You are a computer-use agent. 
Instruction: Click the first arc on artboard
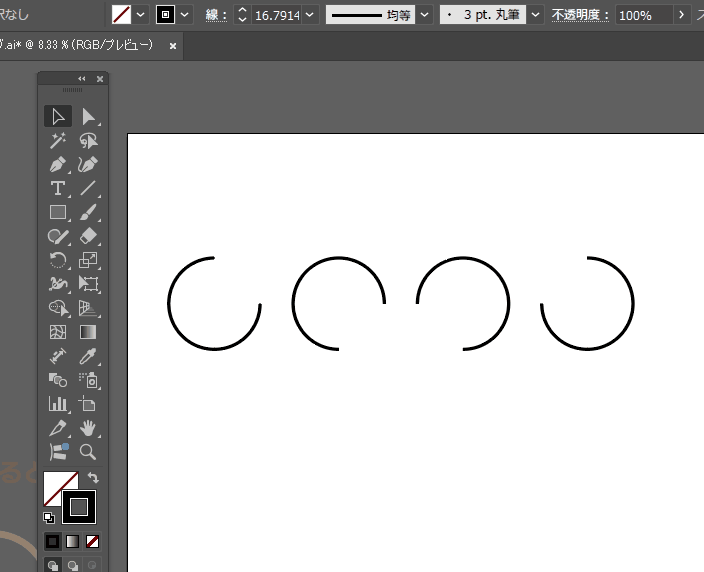pyautogui.click(x=168, y=304)
